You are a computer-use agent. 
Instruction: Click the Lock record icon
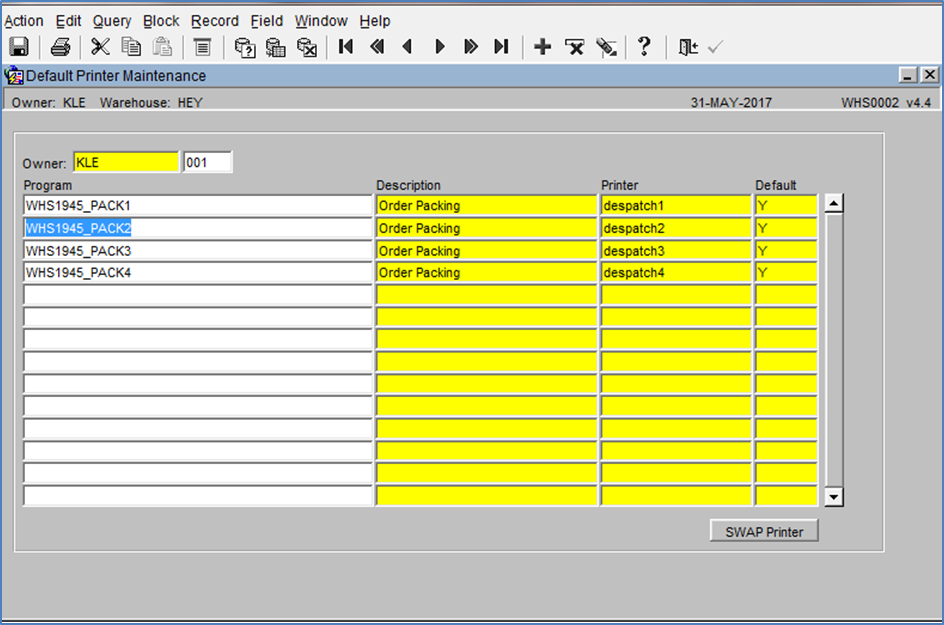(x=606, y=47)
